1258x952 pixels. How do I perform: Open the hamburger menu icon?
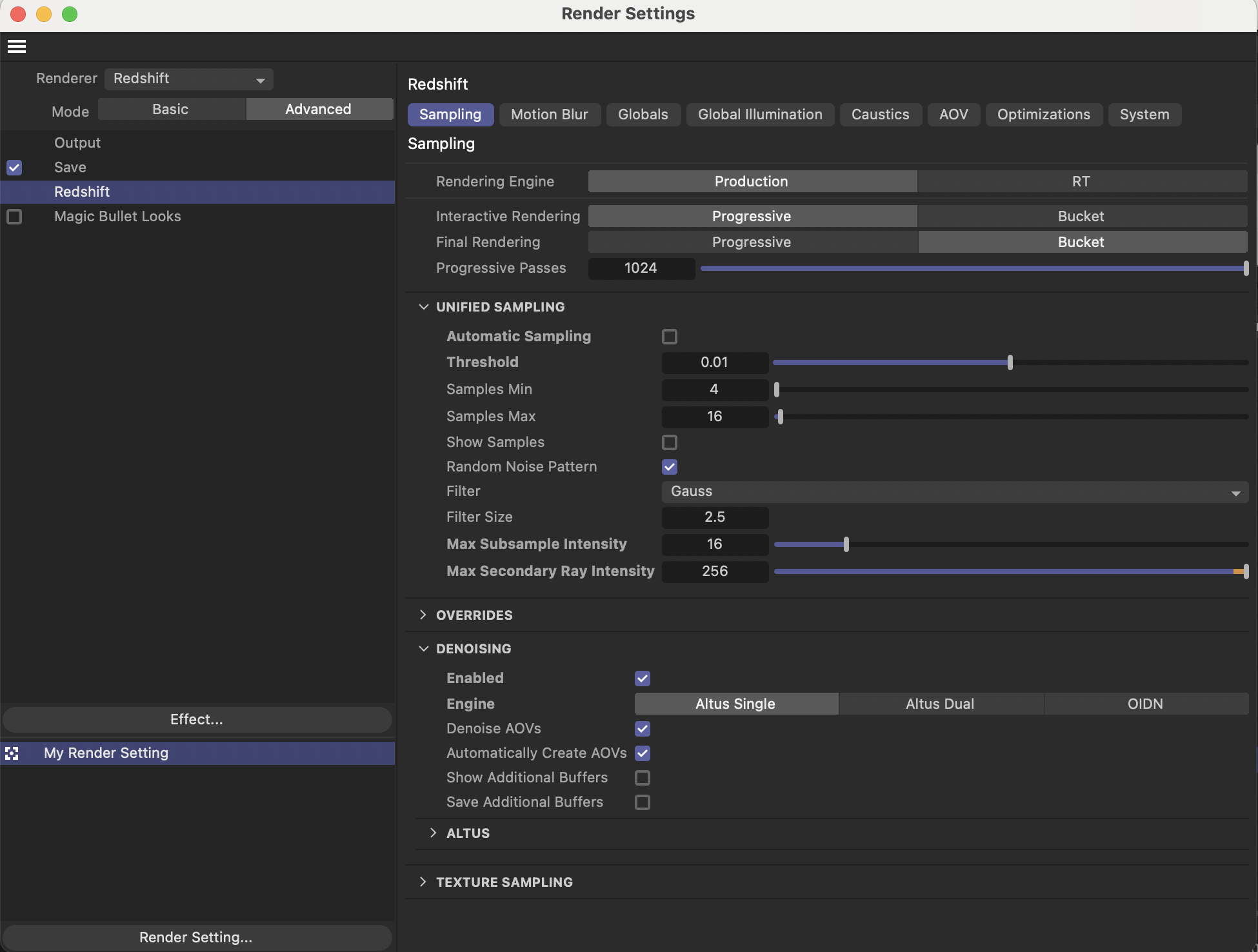pos(17,46)
